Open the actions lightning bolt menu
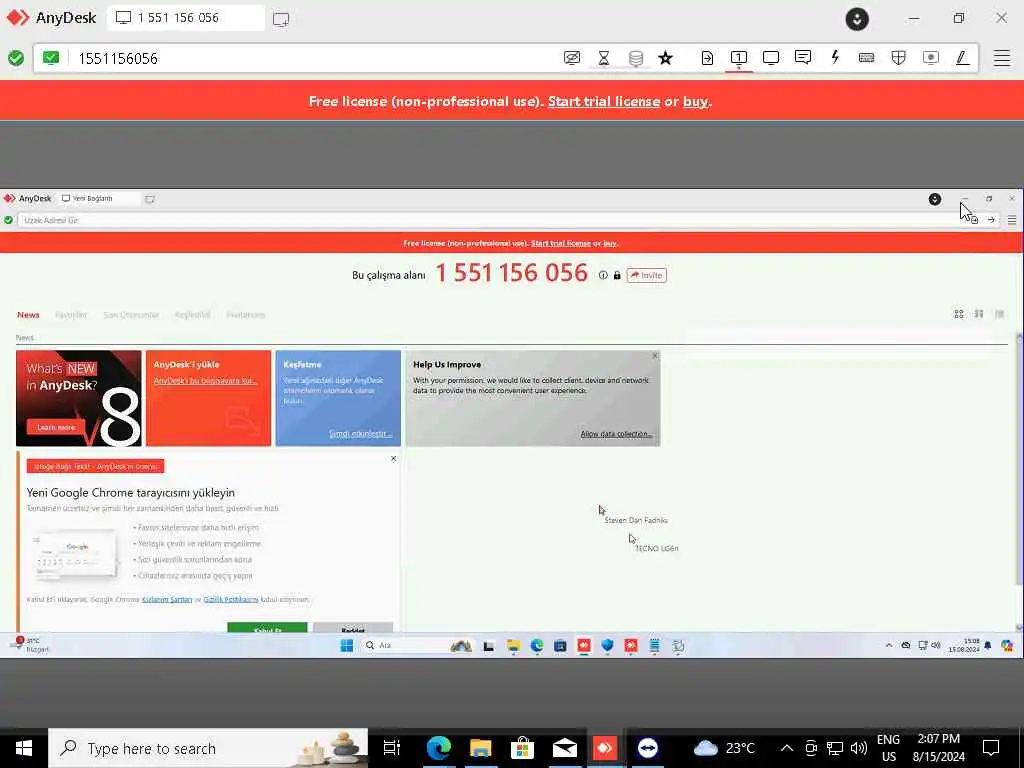The image size is (1024, 768). (x=835, y=57)
